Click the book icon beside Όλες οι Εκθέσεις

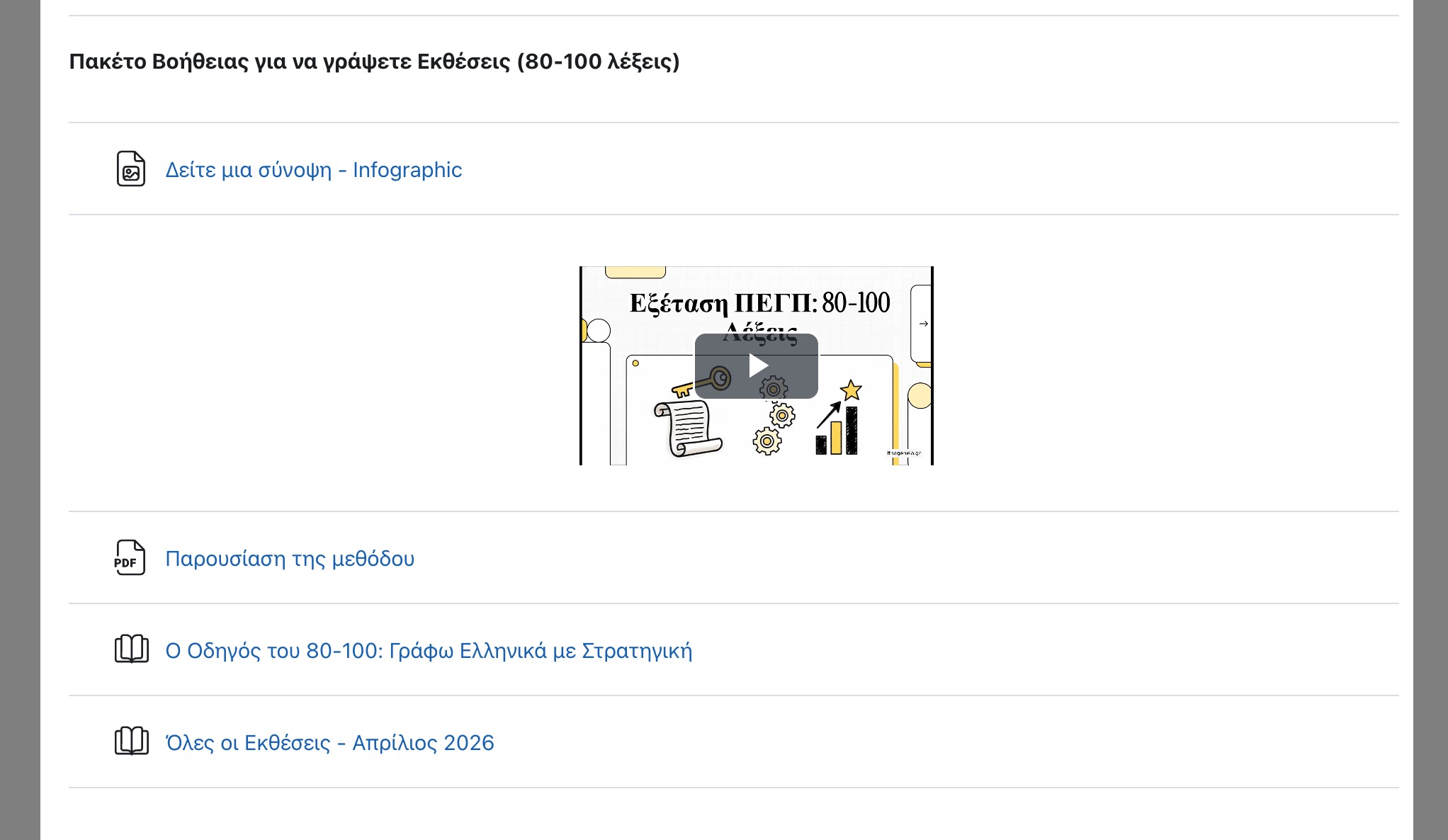click(x=131, y=742)
